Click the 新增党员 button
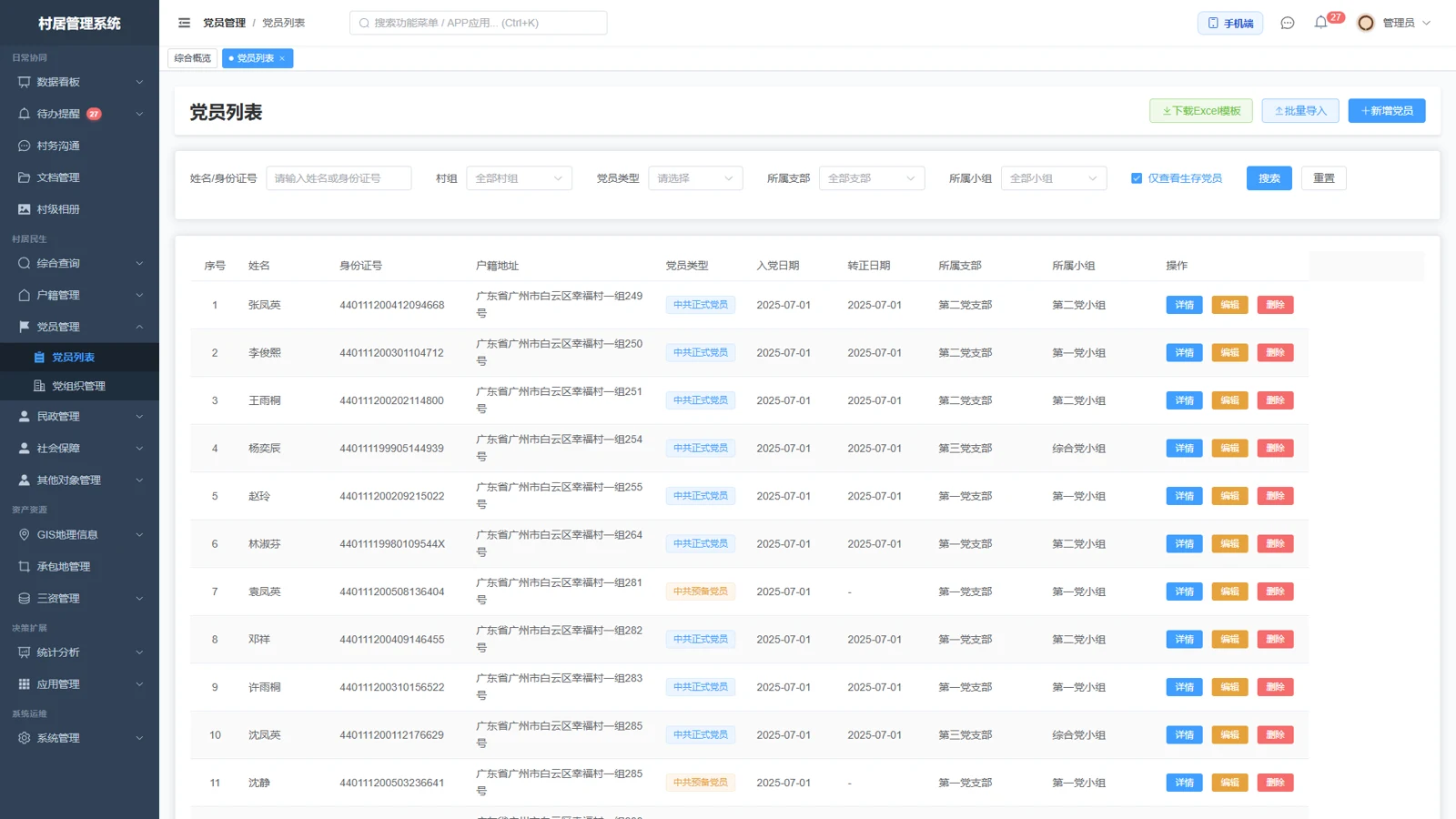Screen dimensions: 1456x819 click(1387, 111)
